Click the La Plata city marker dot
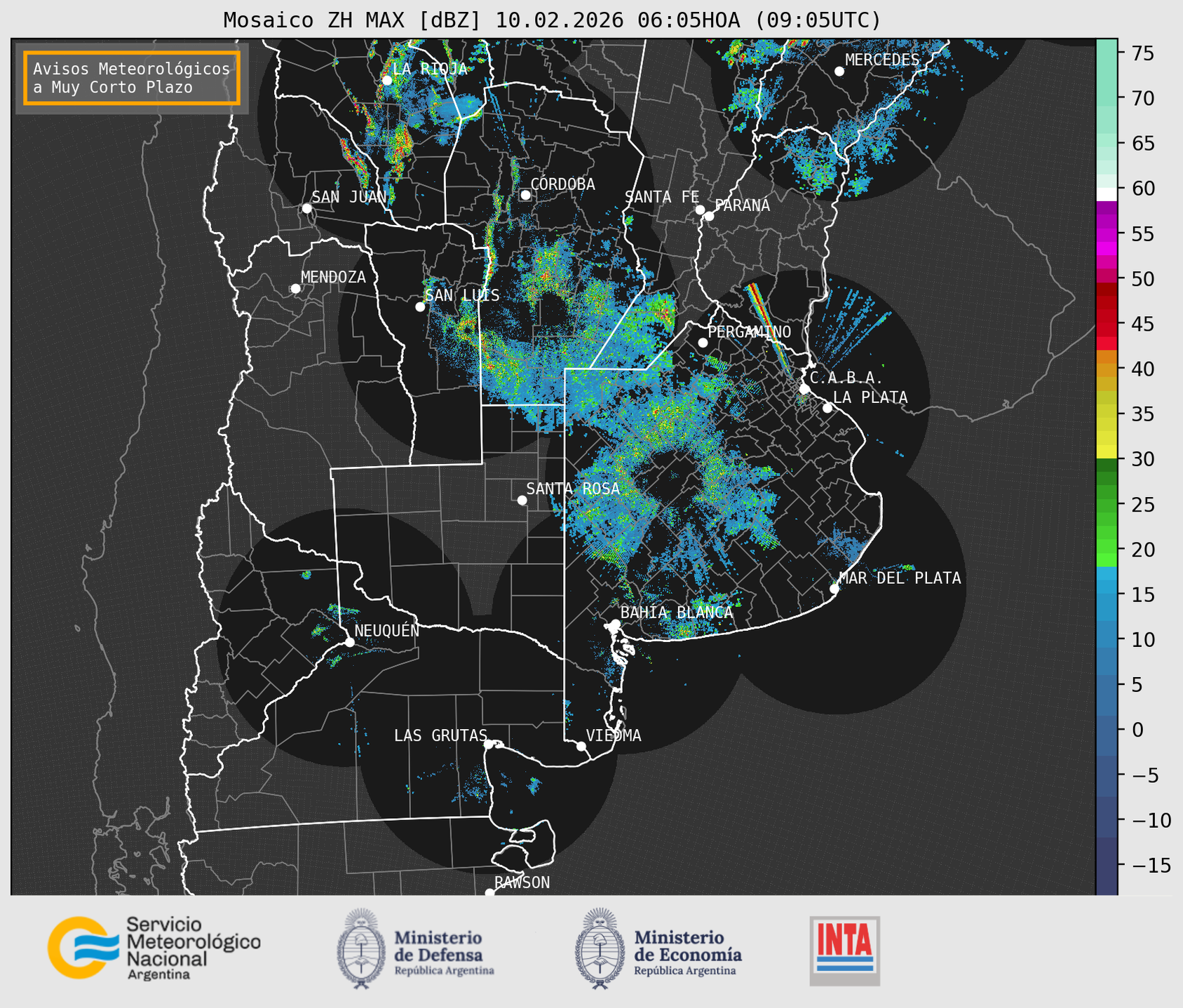The image size is (1183, 1008). pyautogui.click(x=827, y=408)
